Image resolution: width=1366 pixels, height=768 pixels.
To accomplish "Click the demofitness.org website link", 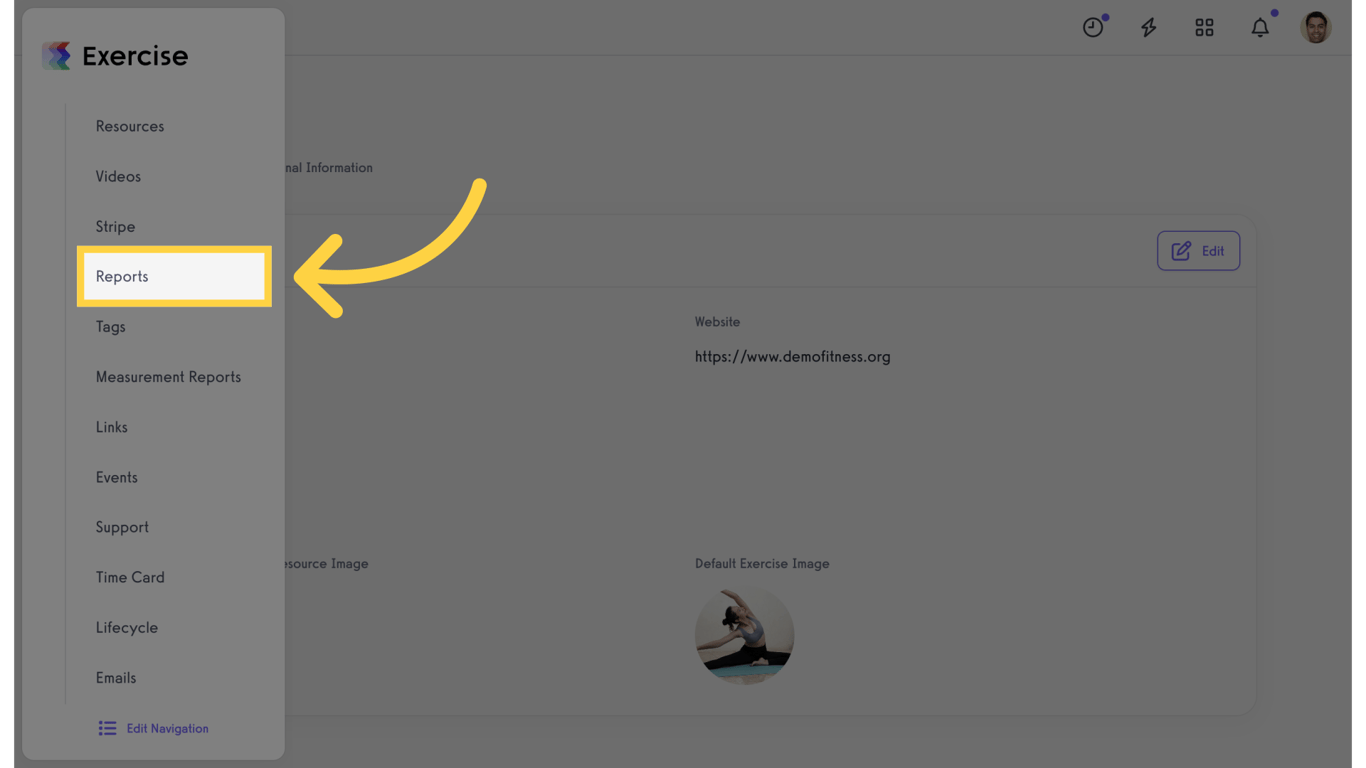I will click(792, 356).
